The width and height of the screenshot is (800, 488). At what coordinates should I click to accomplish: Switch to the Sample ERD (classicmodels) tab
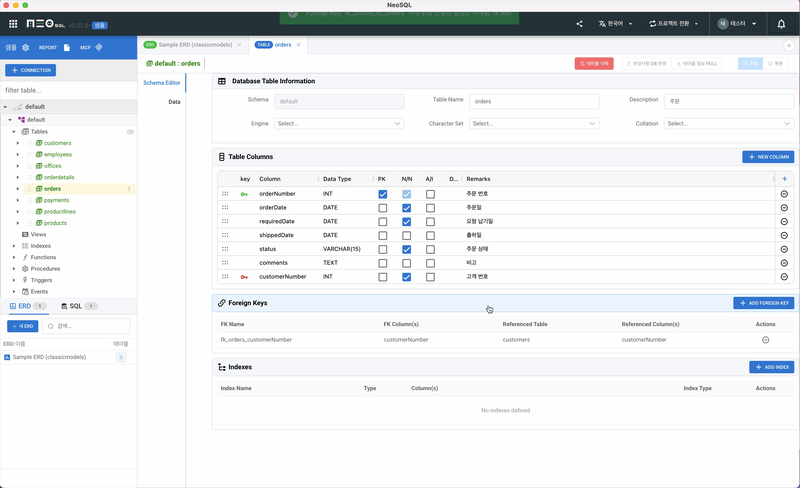pyautogui.click(x=190, y=45)
